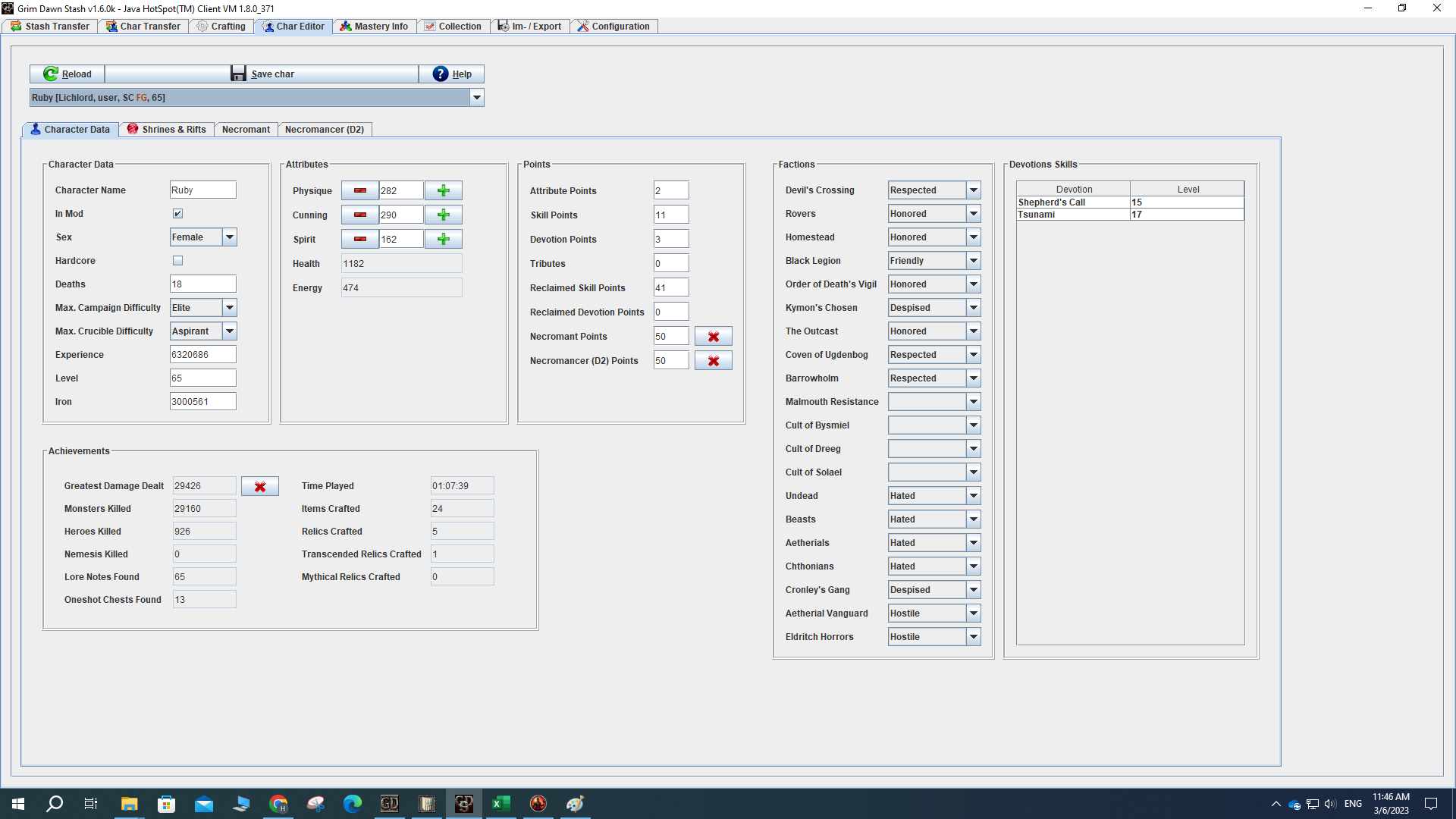Open Black Legion faction dropdown
Viewport: 1456px width, 819px height.
coord(974,261)
